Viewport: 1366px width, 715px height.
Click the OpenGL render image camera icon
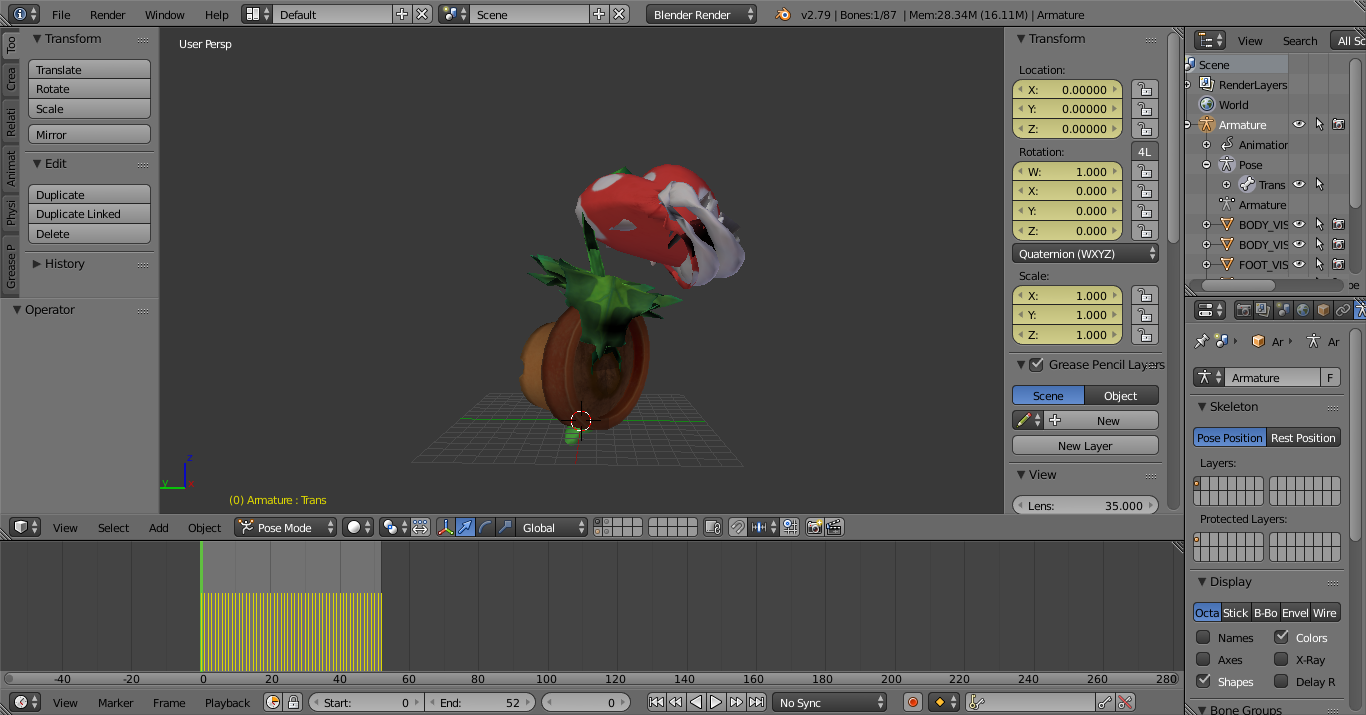point(814,527)
